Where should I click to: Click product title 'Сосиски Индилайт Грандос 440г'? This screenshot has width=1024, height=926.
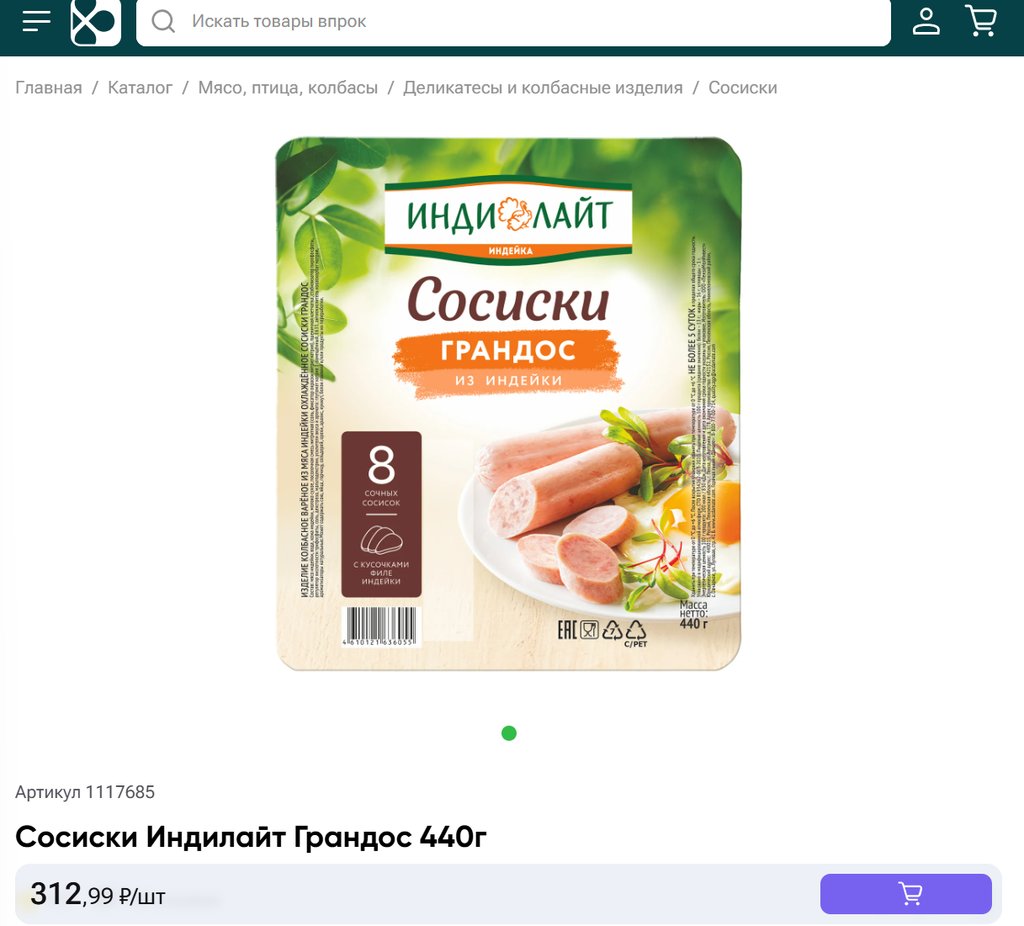251,837
